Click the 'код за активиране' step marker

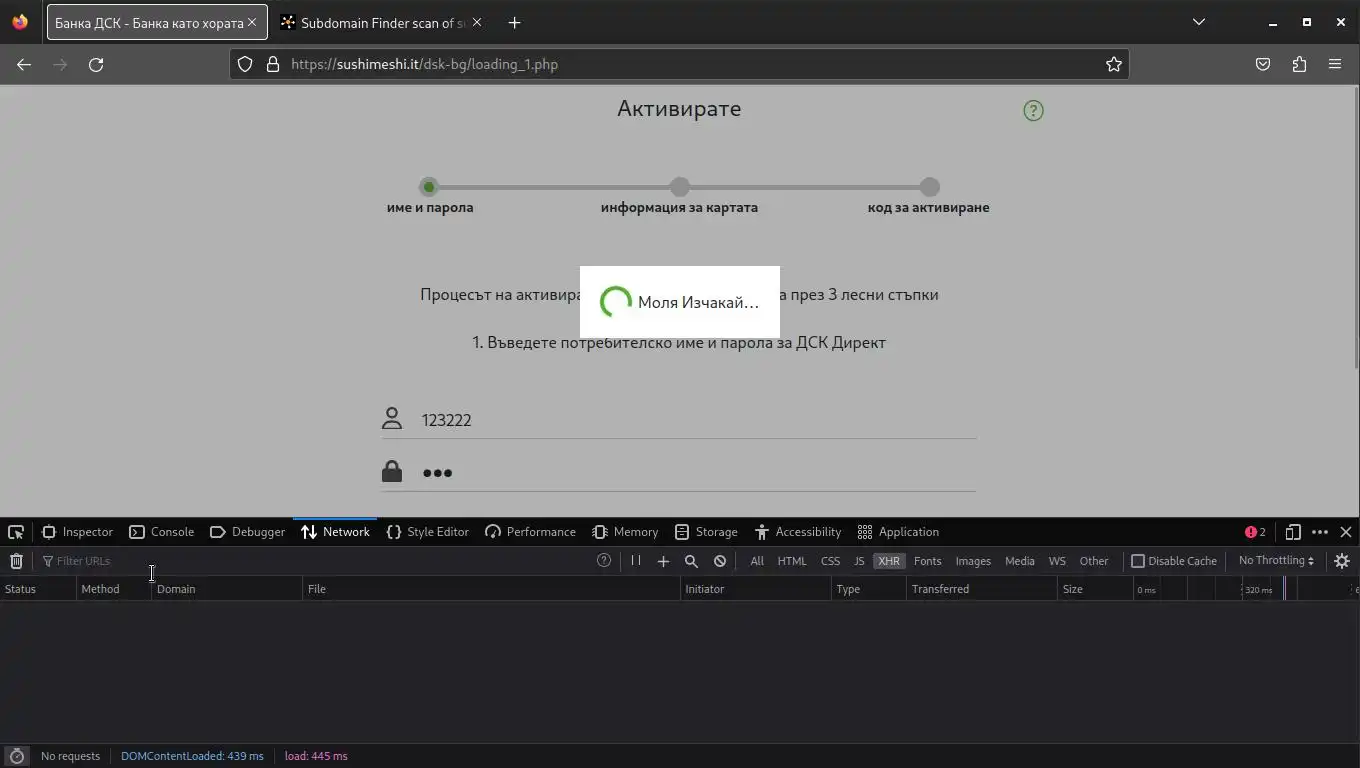point(930,187)
